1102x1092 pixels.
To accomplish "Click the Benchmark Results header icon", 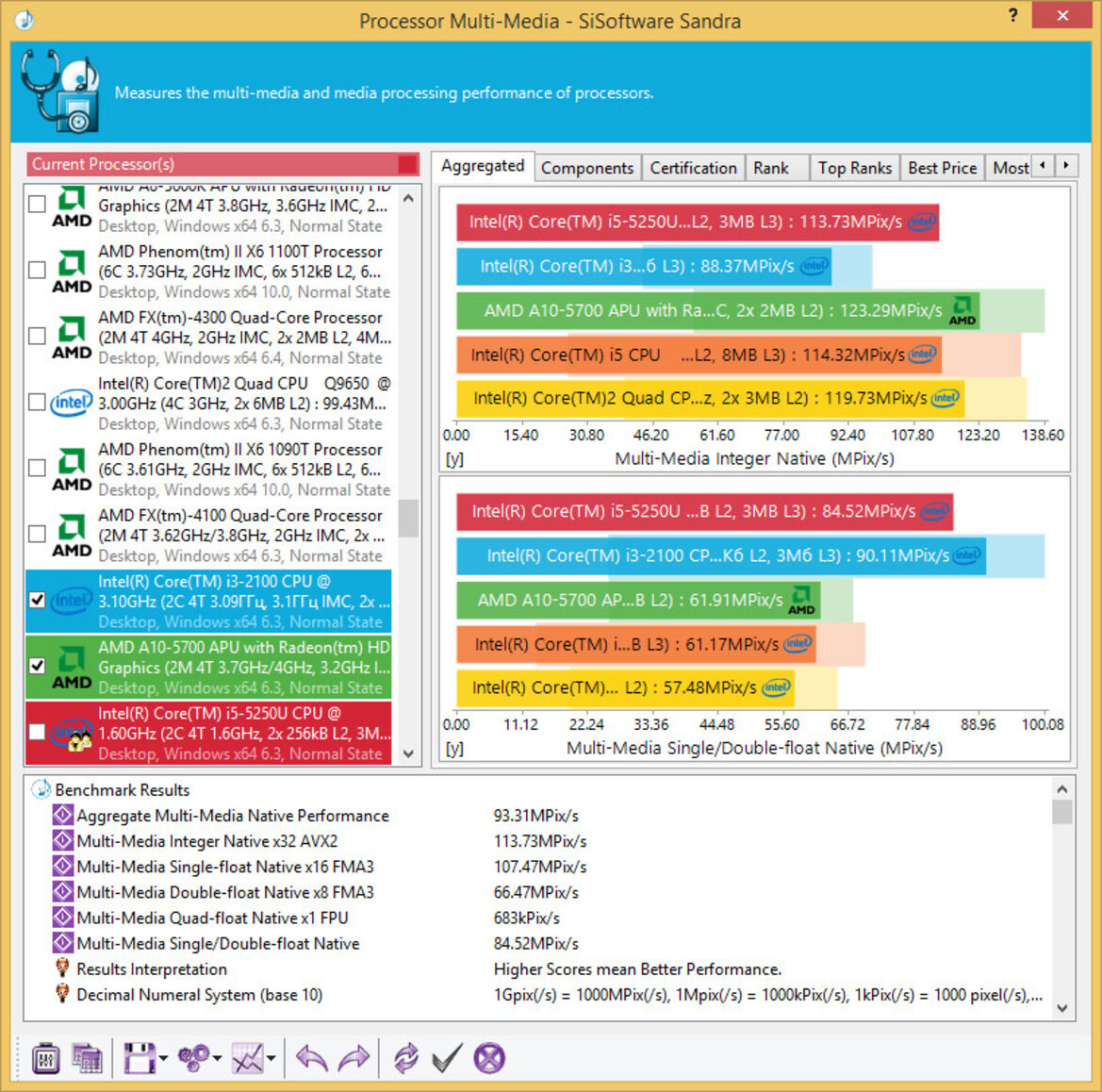I will pyautogui.click(x=41, y=789).
